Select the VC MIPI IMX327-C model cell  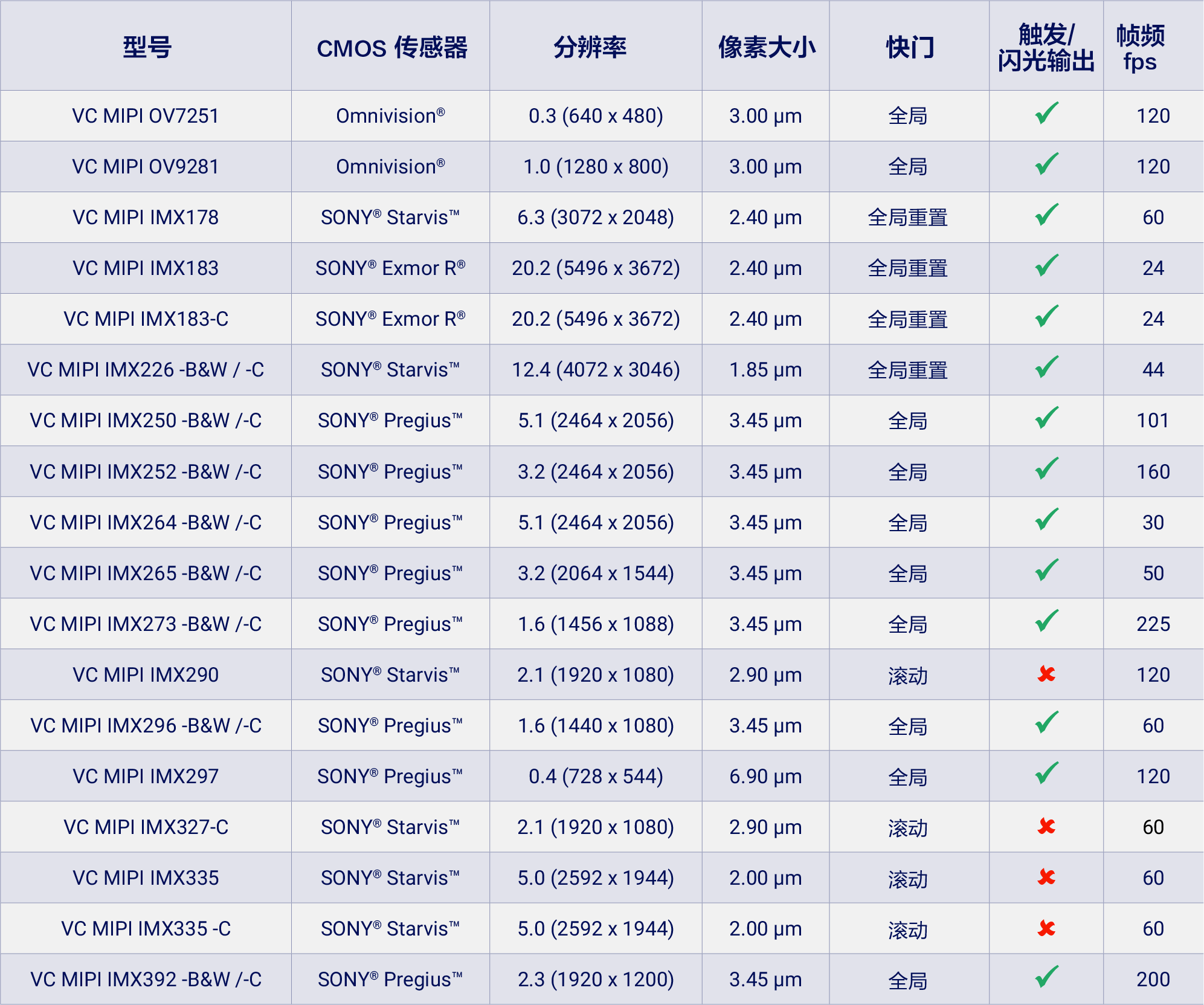(146, 827)
